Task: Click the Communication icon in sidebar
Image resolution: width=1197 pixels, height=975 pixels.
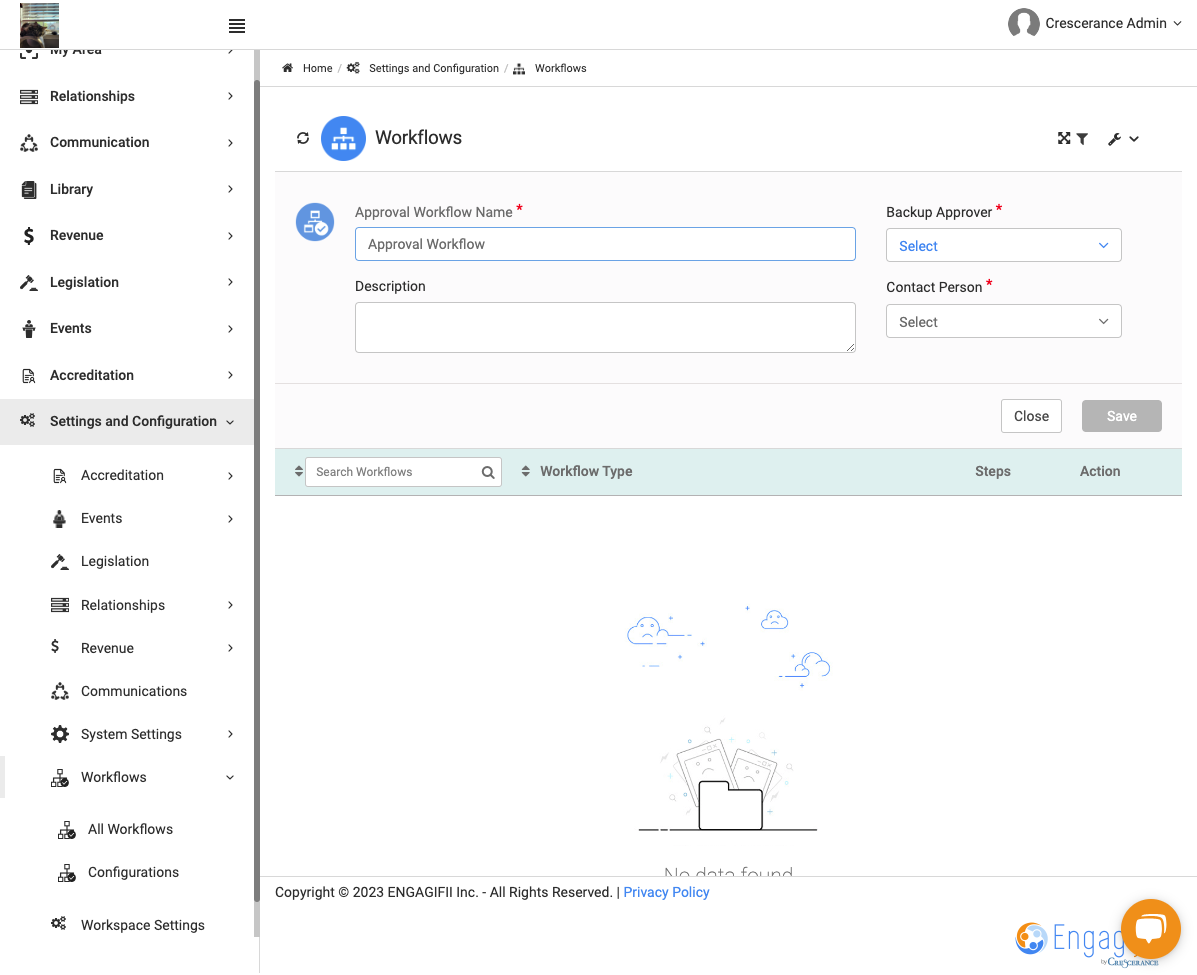Action: [x=29, y=143]
